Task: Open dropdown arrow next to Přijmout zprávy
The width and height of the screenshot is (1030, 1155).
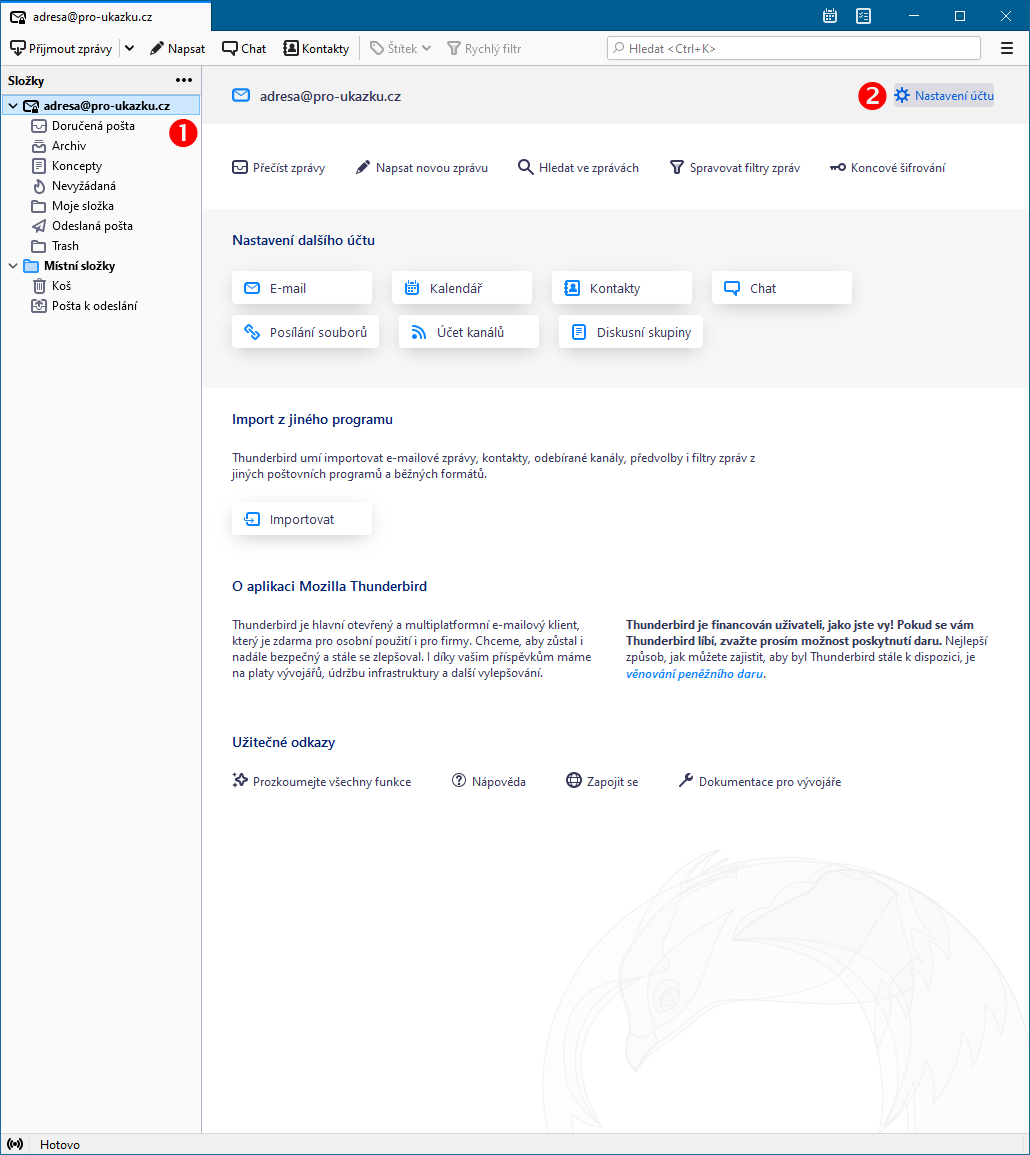Action: [x=130, y=49]
